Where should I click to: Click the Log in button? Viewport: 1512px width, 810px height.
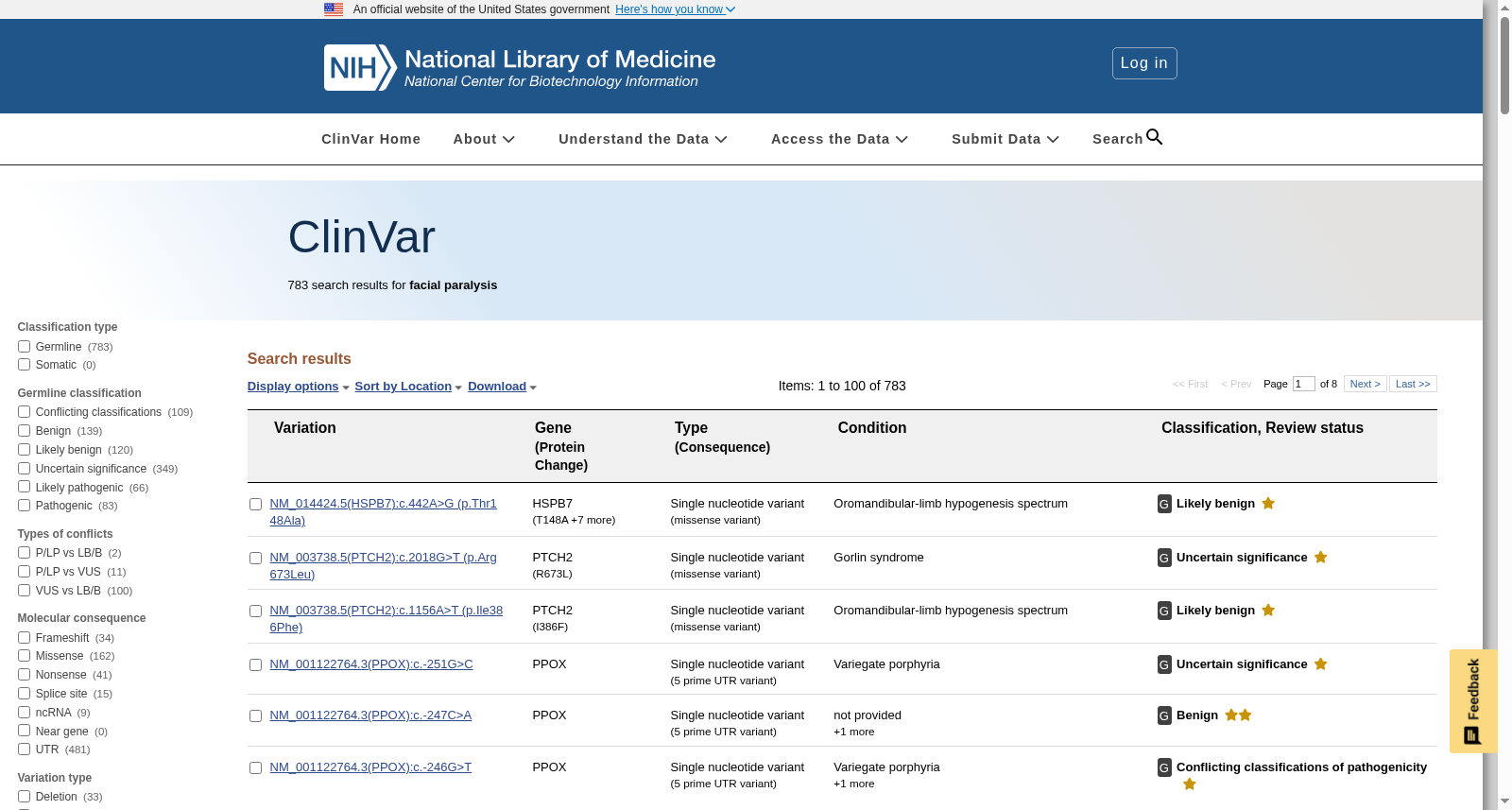pyautogui.click(x=1144, y=63)
